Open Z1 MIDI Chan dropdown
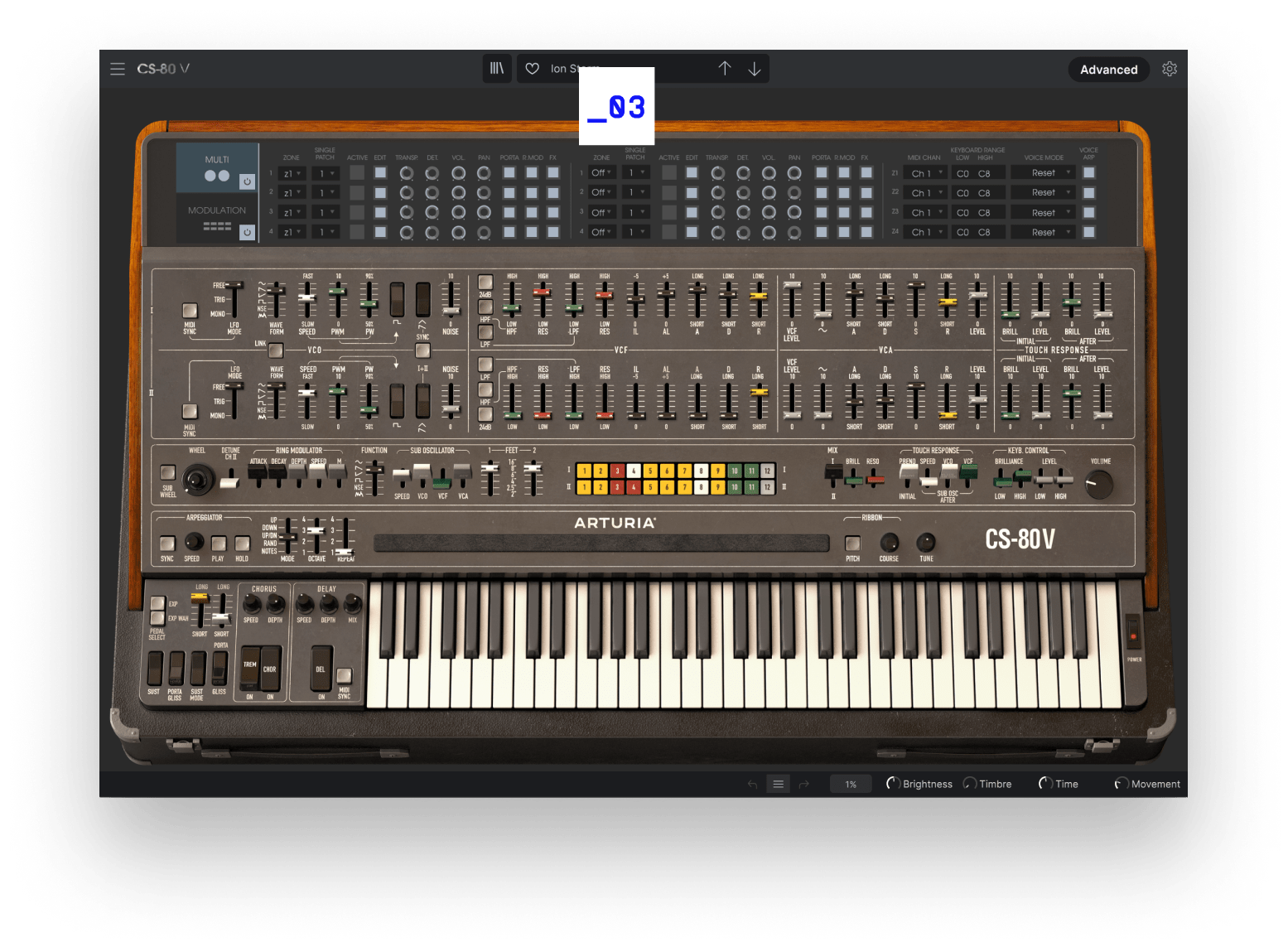Image resolution: width=1288 pixels, height=947 pixels. click(925, 173)
